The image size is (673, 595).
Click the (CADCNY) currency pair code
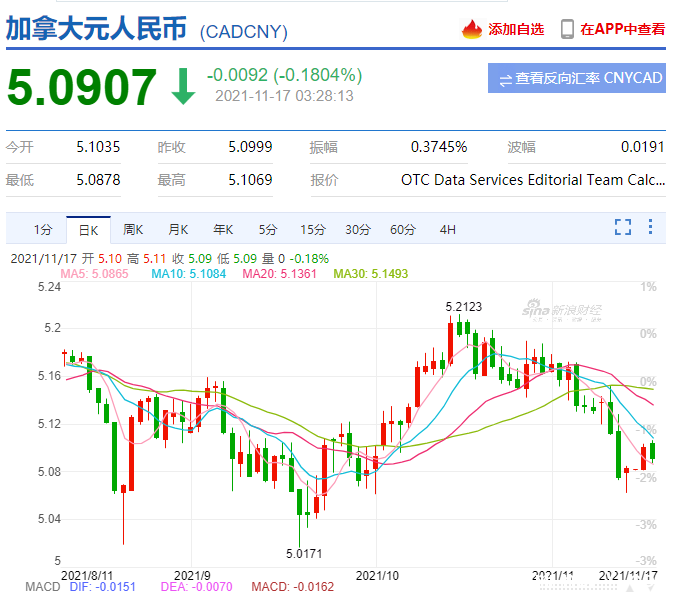pyautogui.click(x=244, y=32)
